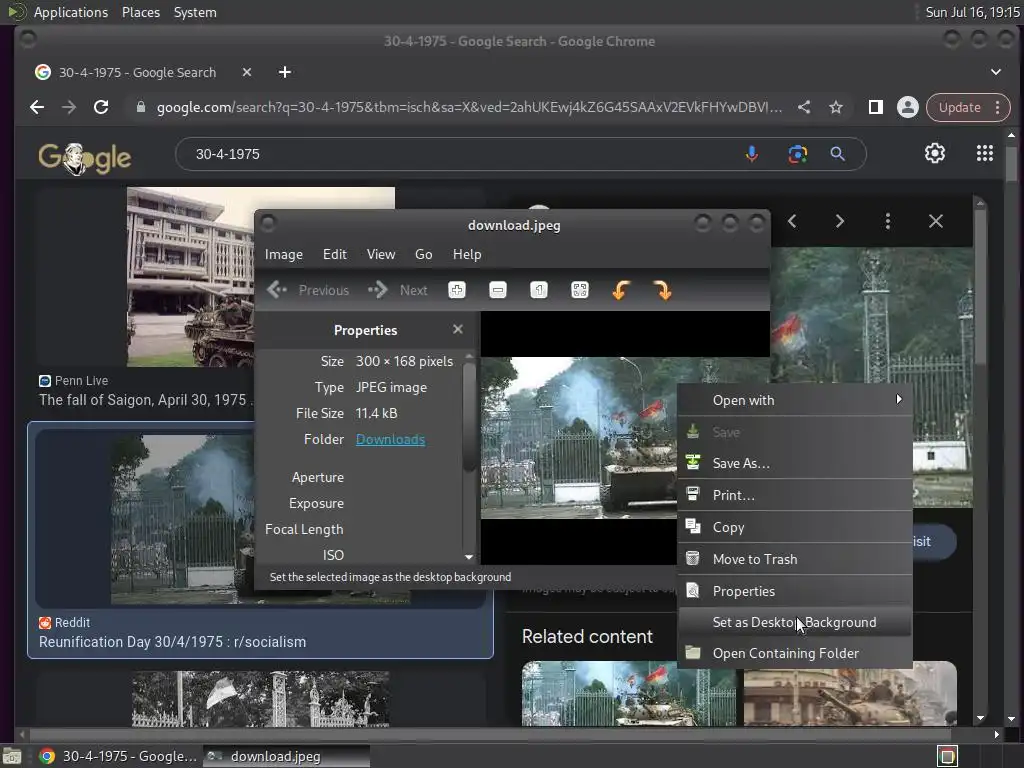Screen dimensions: 1024x768
Task: Choose Save As from context menu
Action: (741, 463)
